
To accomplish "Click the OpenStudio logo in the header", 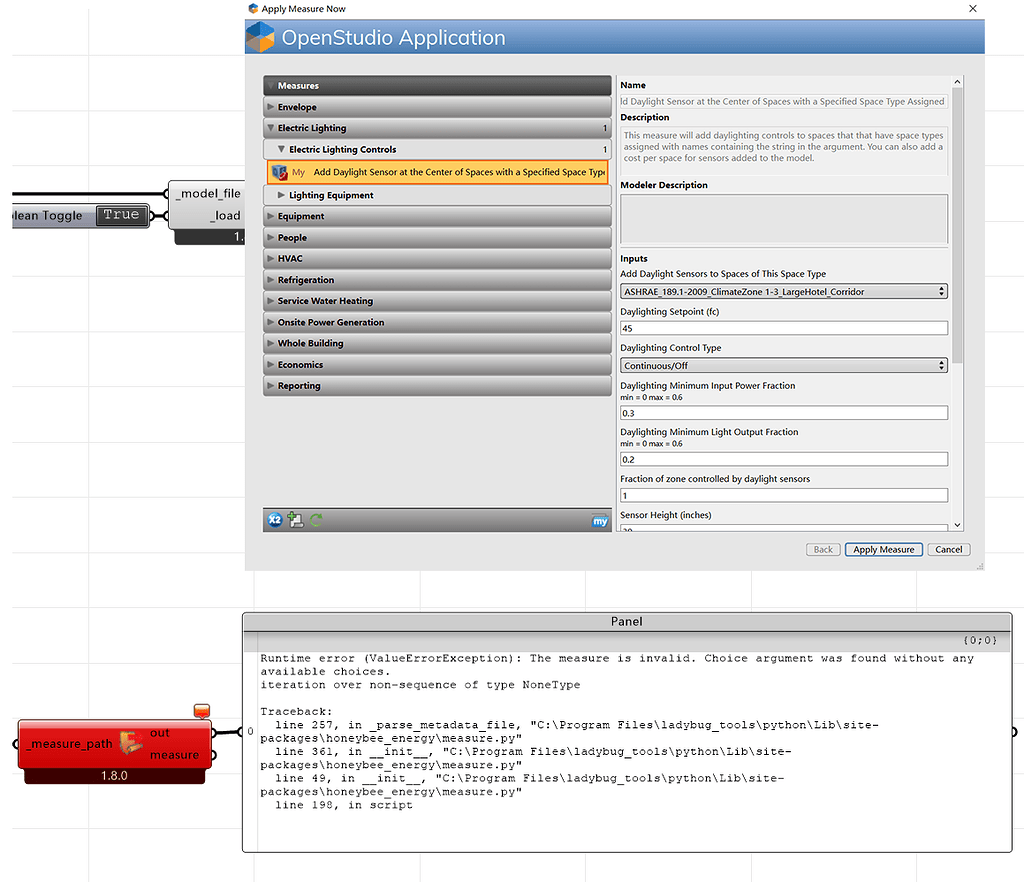I will 260,37.
